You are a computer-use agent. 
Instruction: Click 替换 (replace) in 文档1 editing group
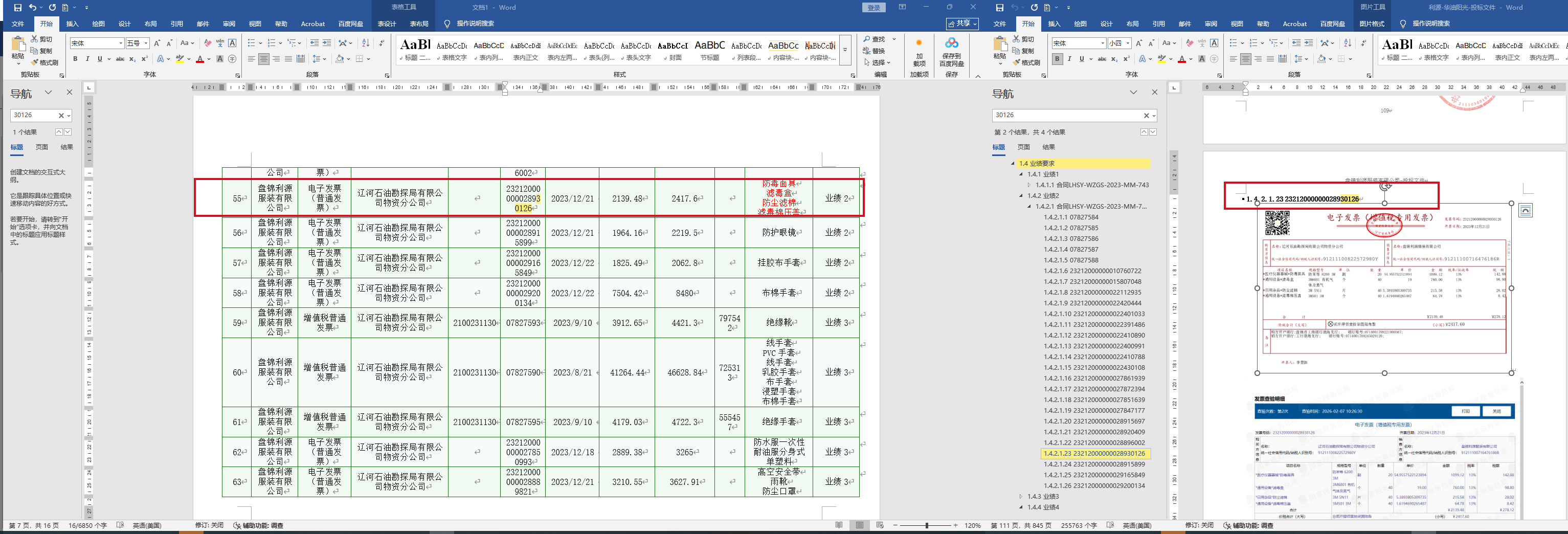click(x=874, y=51)
